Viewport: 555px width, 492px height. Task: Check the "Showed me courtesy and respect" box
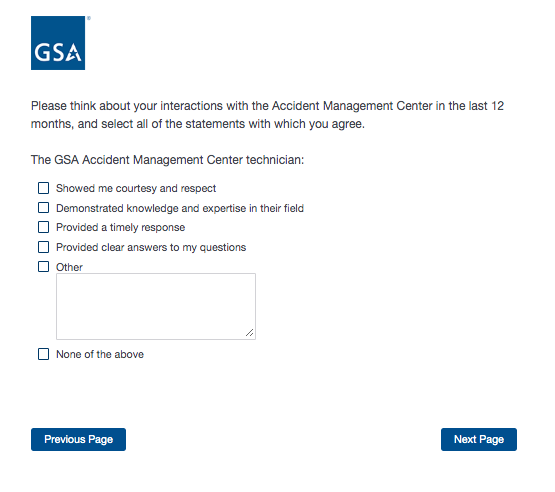pos(44,188)
